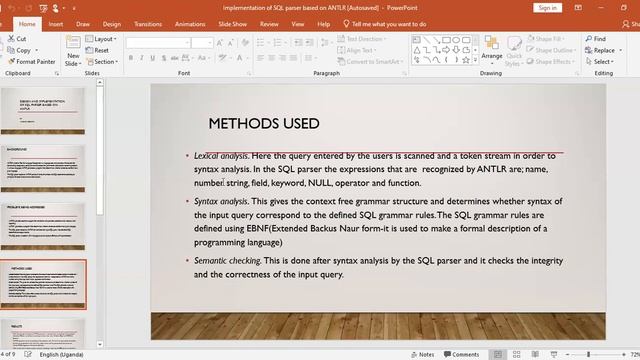Click the Increase Font Size icon
This screenshot has height=360, width=640.
point(220,42)
